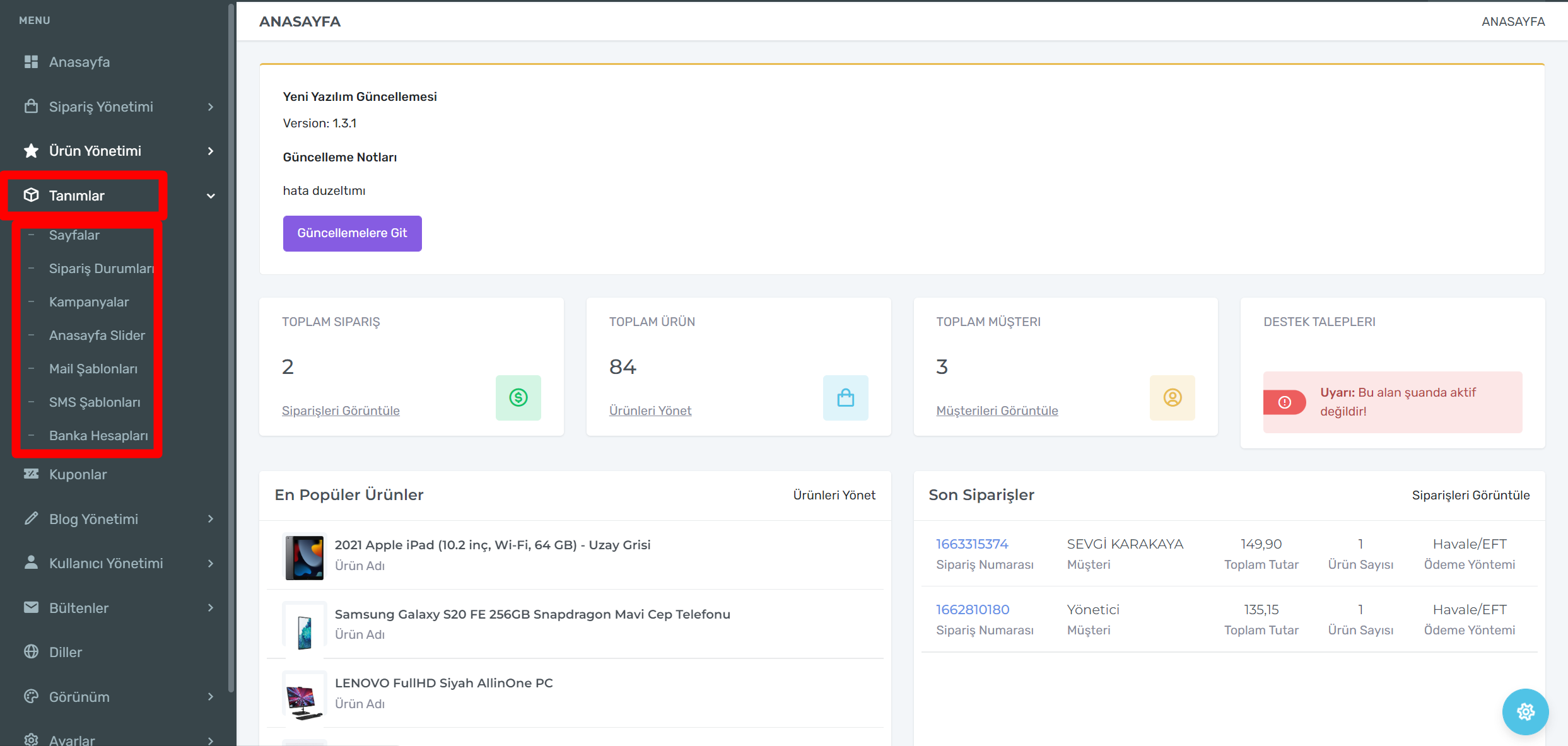This screenshot has width=1568, height=746.
Task: Click the blue shopping bag products icon
Action: [845, 397]
